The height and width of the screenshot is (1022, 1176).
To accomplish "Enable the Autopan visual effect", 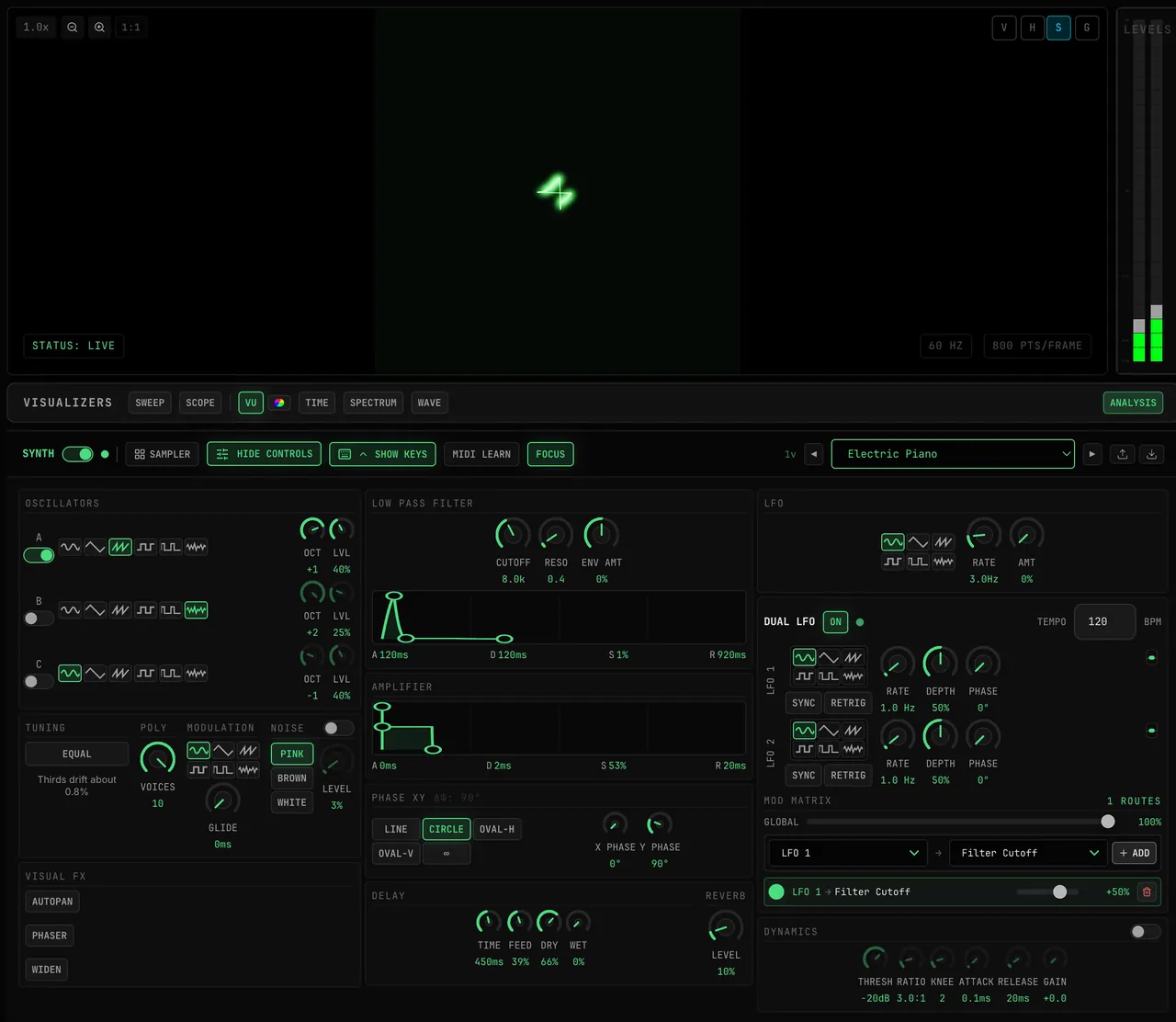I will coord(52,902).
